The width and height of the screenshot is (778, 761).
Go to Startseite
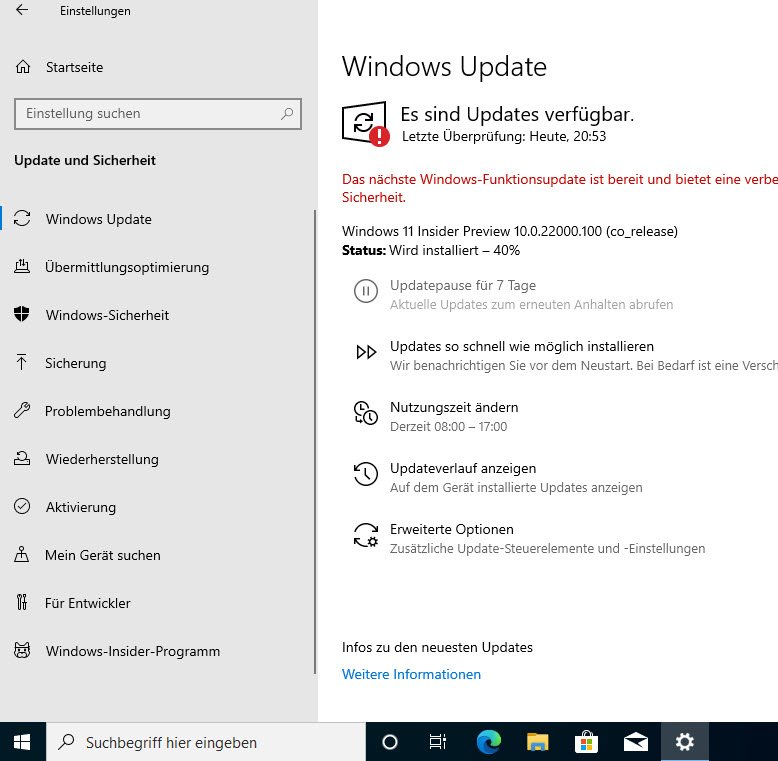[74, 67]
